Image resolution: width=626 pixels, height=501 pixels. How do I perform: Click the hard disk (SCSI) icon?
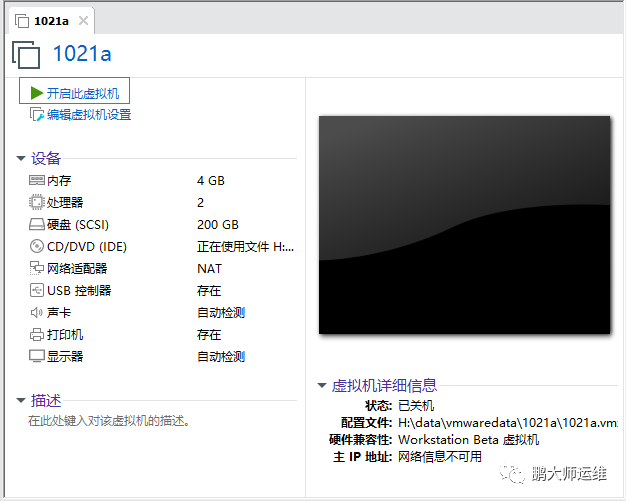click(37, 224)
